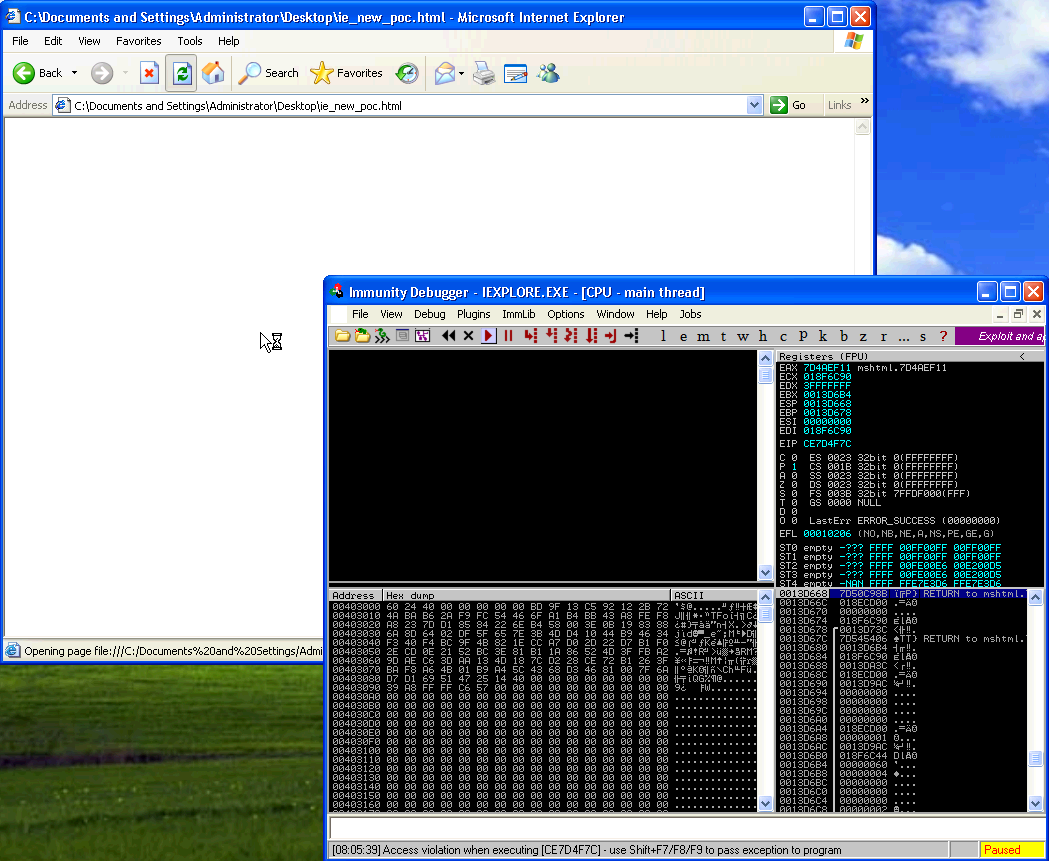Click the attach-to-process icon in Immunity toolbar

click(x=382, y=336)
